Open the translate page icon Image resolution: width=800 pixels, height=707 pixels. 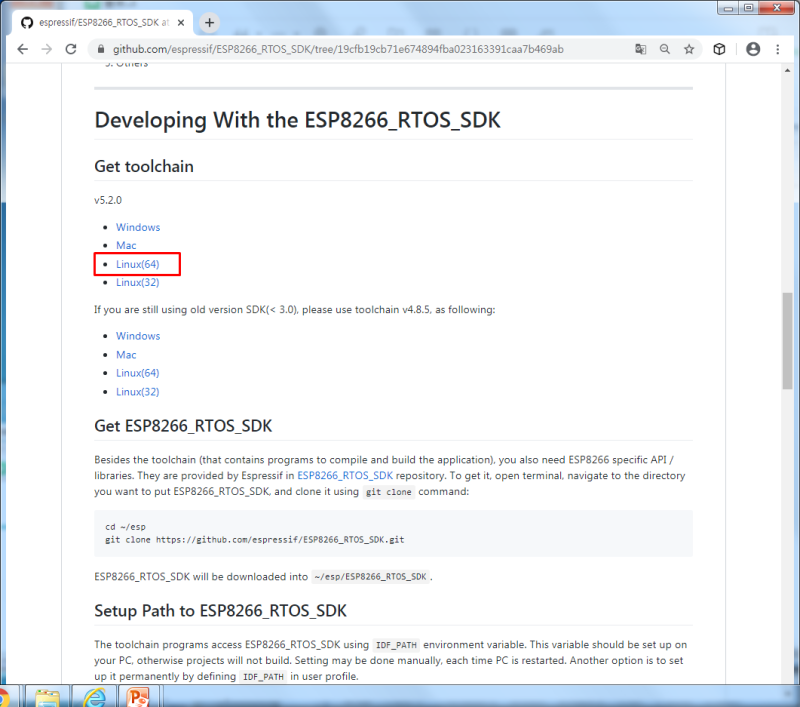640,49
